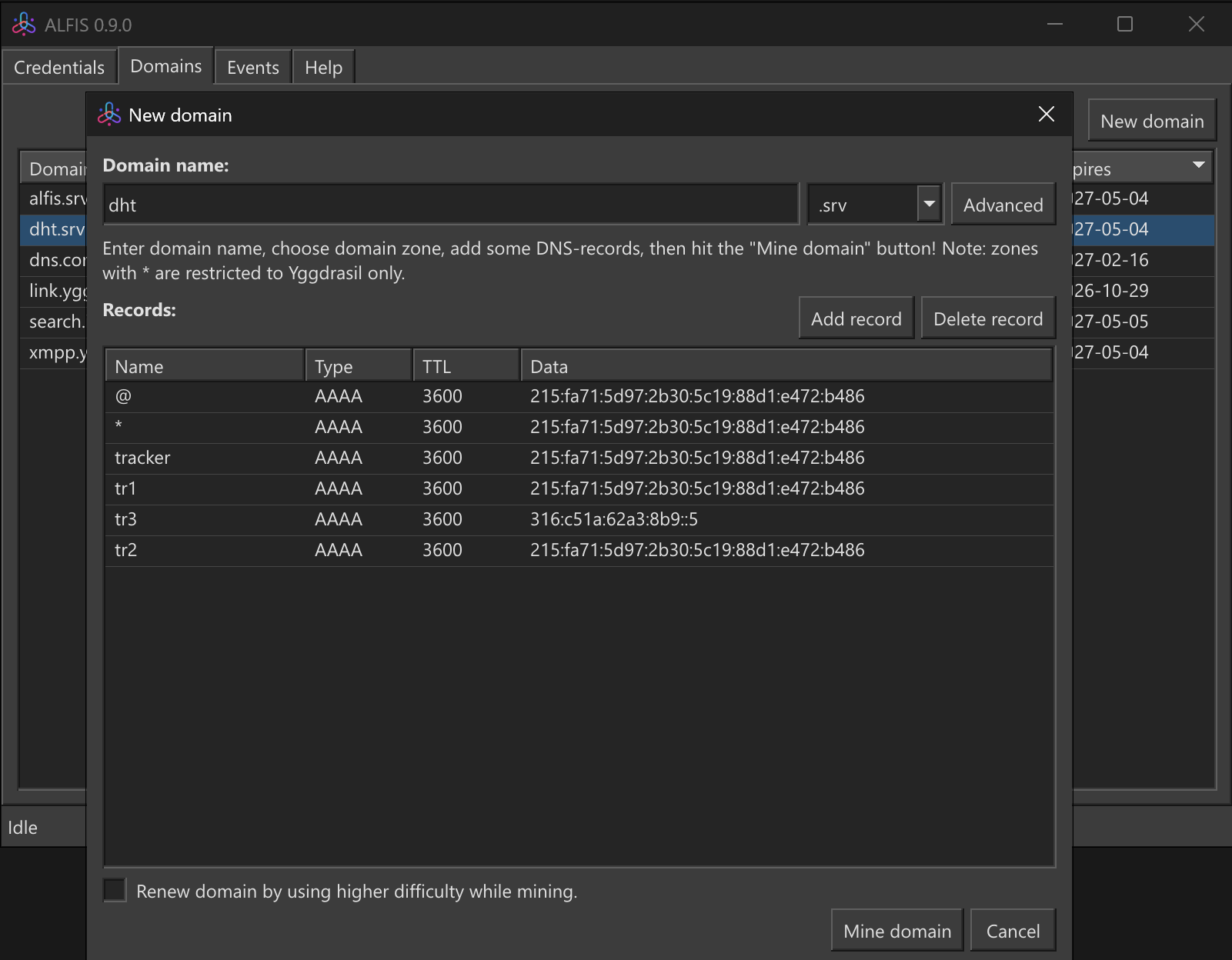Click the 3600 TTL cell of tracker
Screen dimensions: 1232x960
(442, 458)
